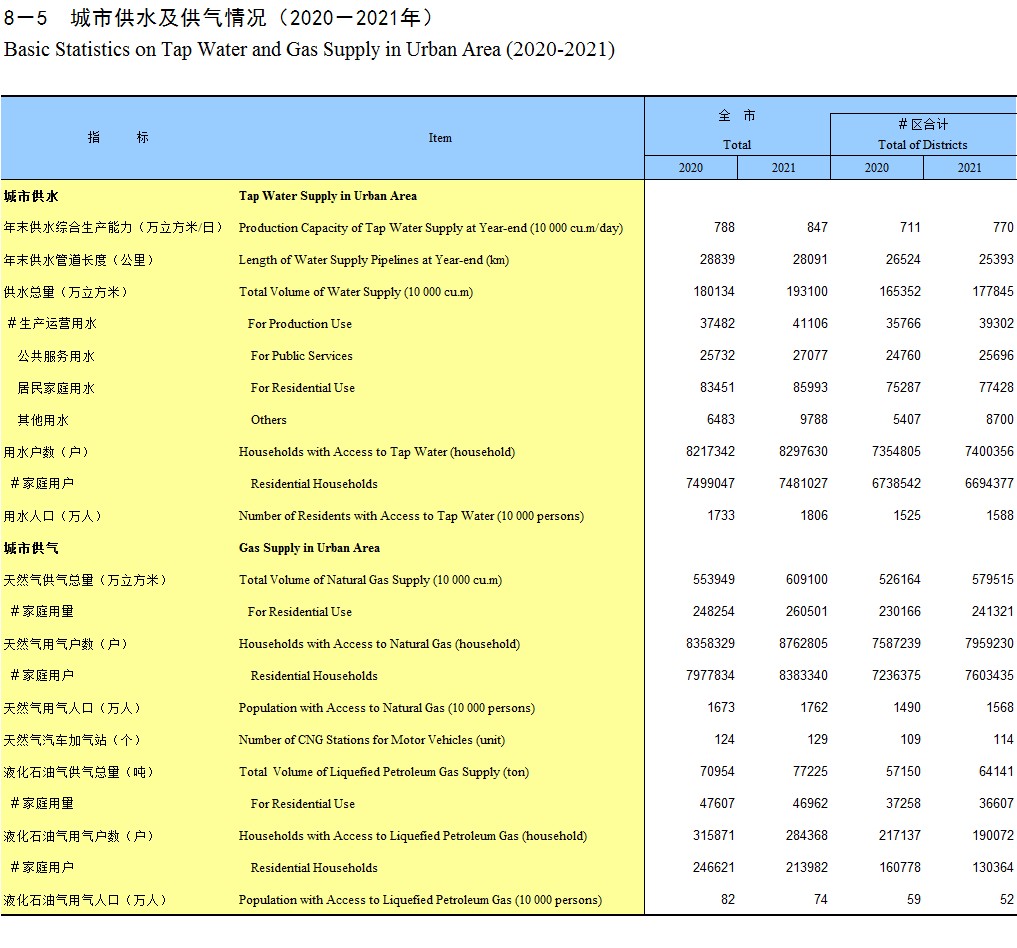The width and height of the screenshot is (1017, 948).
Task: Click the Chinese table title 城市供水及供气情况
Action: point(169,18)
